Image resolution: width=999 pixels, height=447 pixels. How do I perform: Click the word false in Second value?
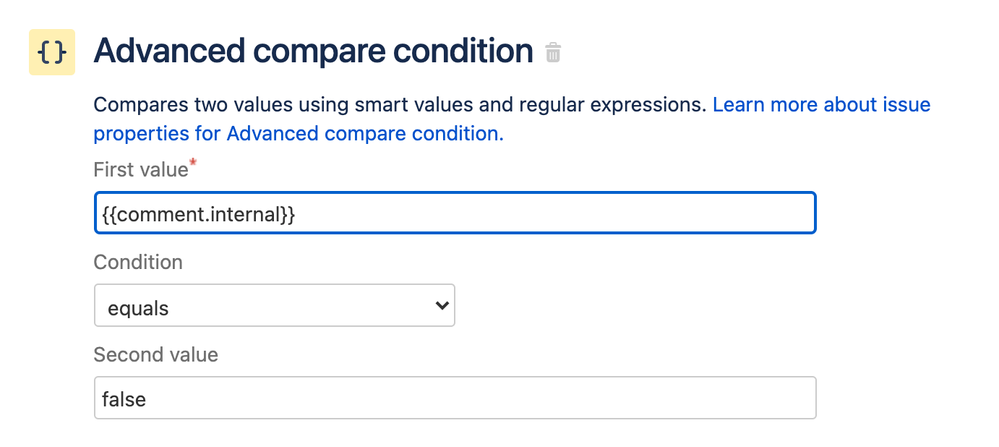pos(124,399)
